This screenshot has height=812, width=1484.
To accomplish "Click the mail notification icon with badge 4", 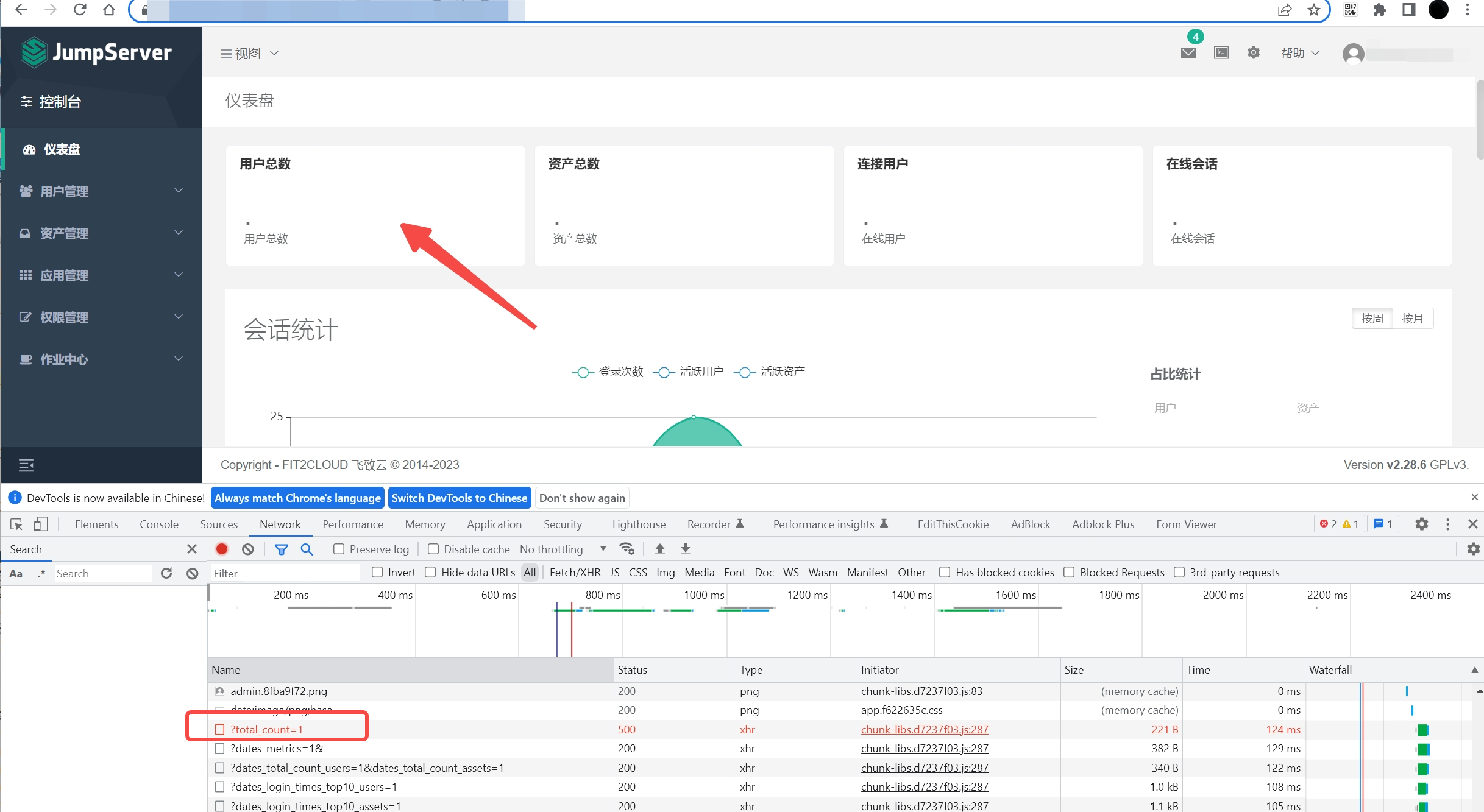I will (x=1187, y=53).
